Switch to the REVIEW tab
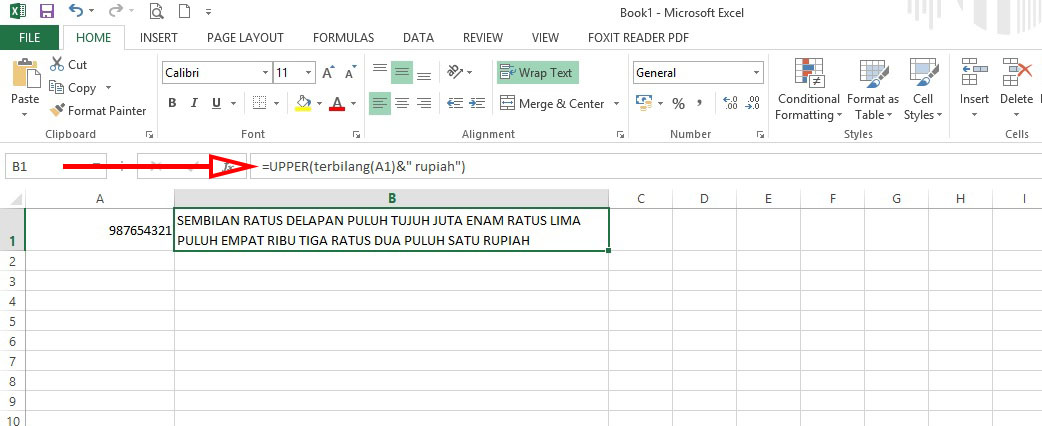The height and width of the screenshot is (426, 1042). 483,38
